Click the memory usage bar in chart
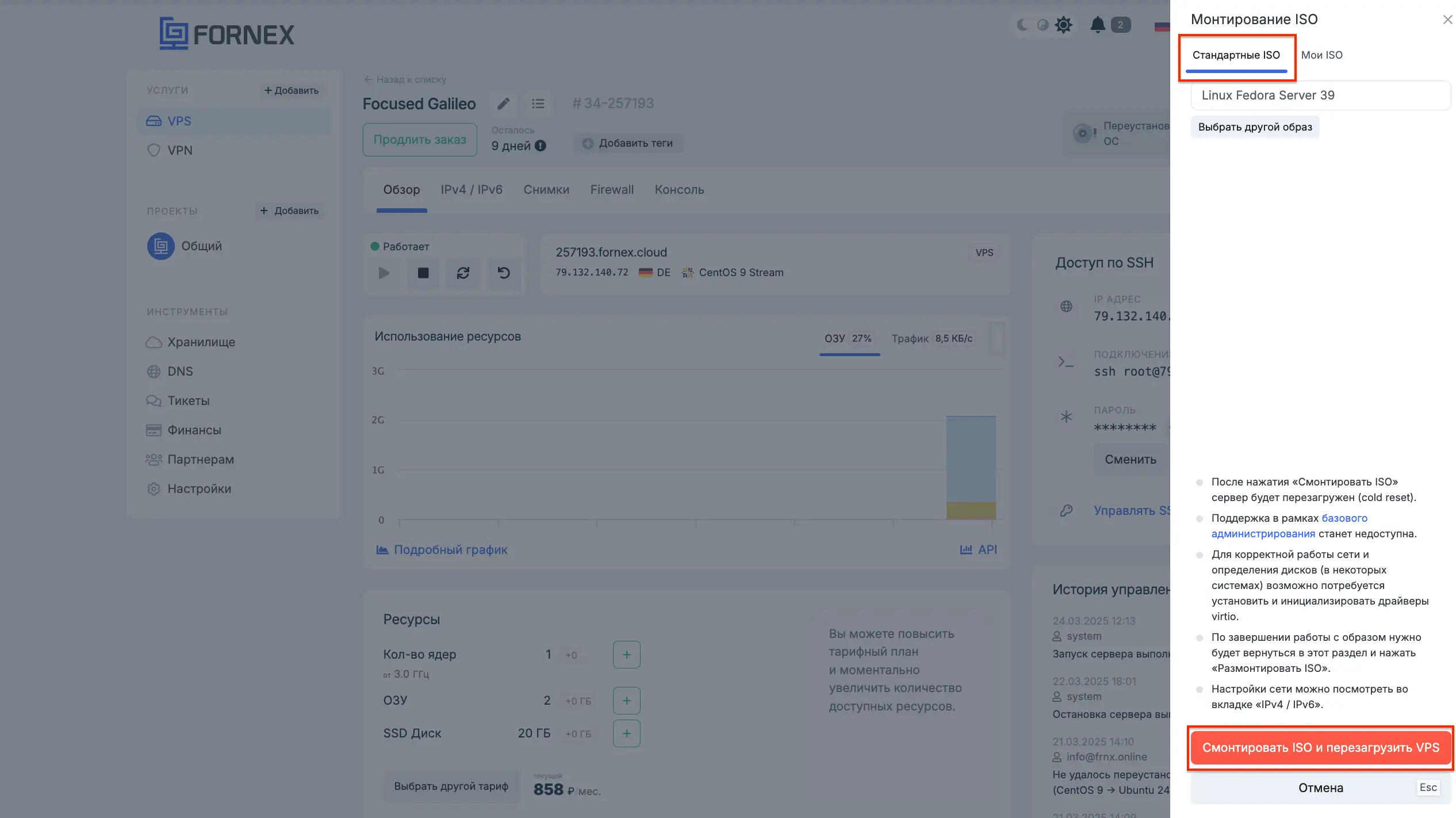The height and width of the screenshot is (818, 1456). tap(971, 467)
